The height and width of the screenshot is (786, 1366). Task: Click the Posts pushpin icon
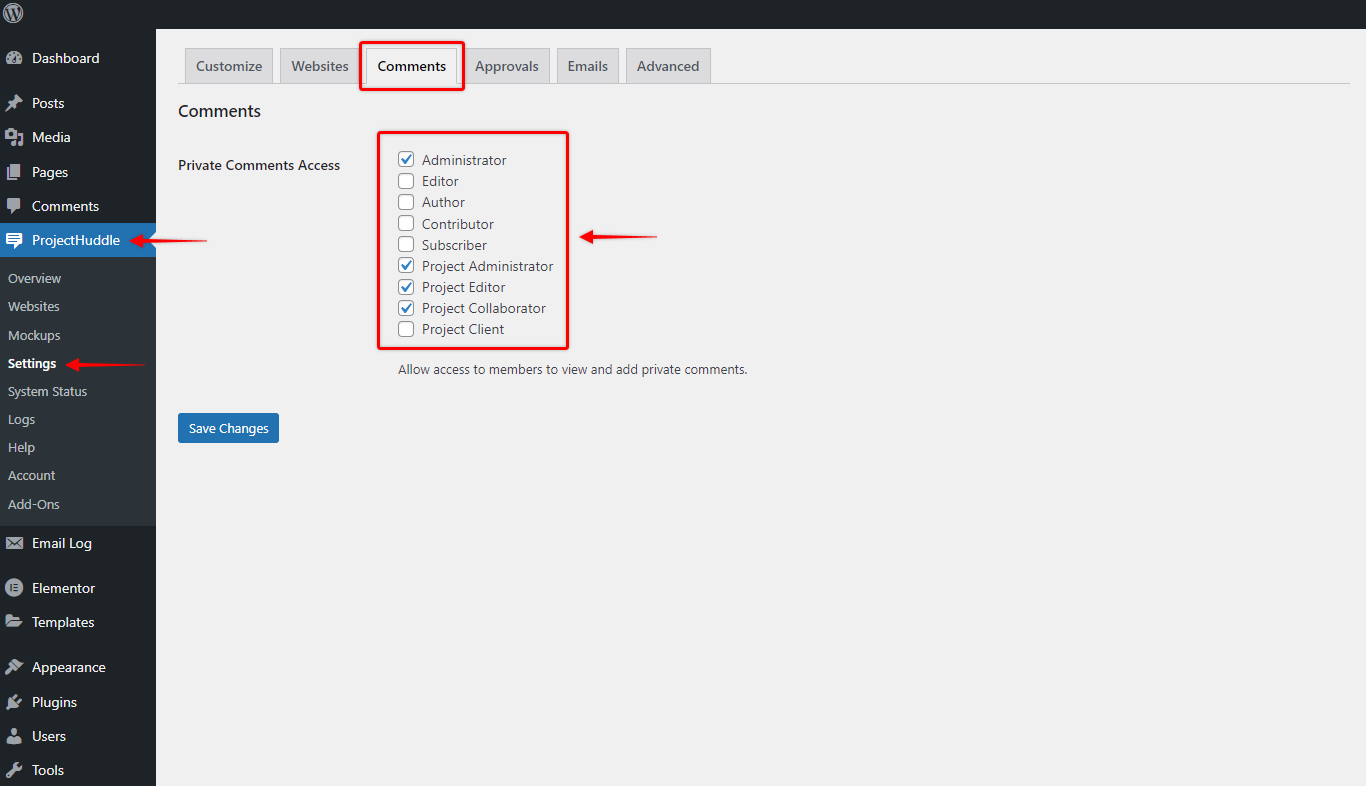click(x=14, y=103)
